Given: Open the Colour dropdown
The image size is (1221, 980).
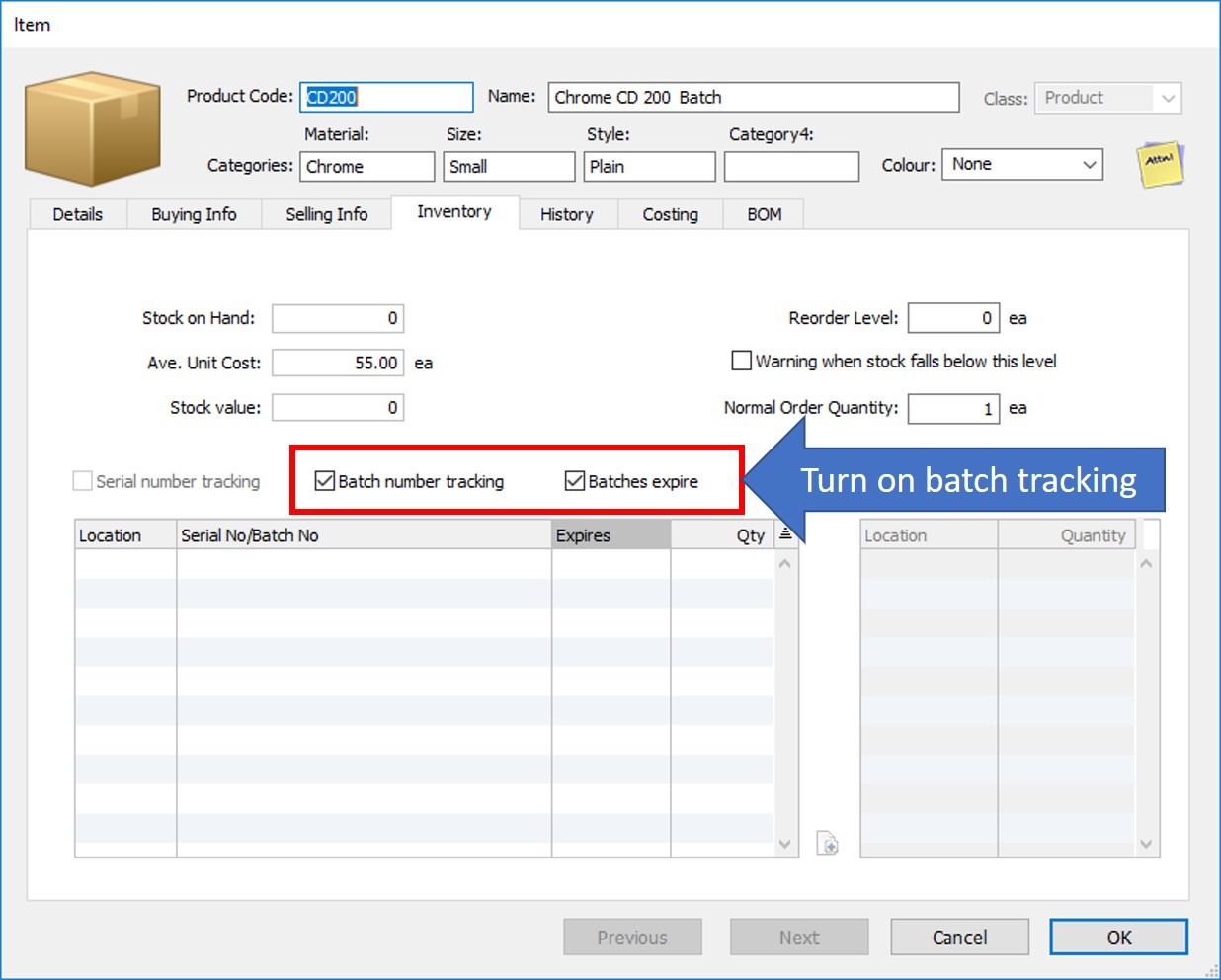Looking at the screenshot, I should [1091, 164].
